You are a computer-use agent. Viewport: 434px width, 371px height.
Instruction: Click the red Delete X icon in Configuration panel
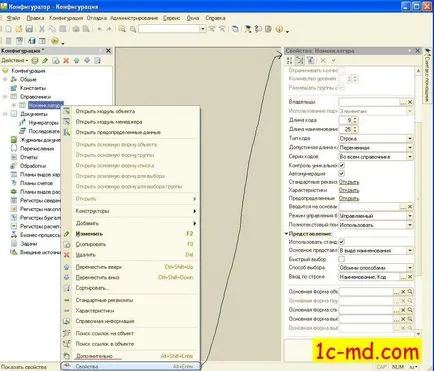click(x=66, y=60)
